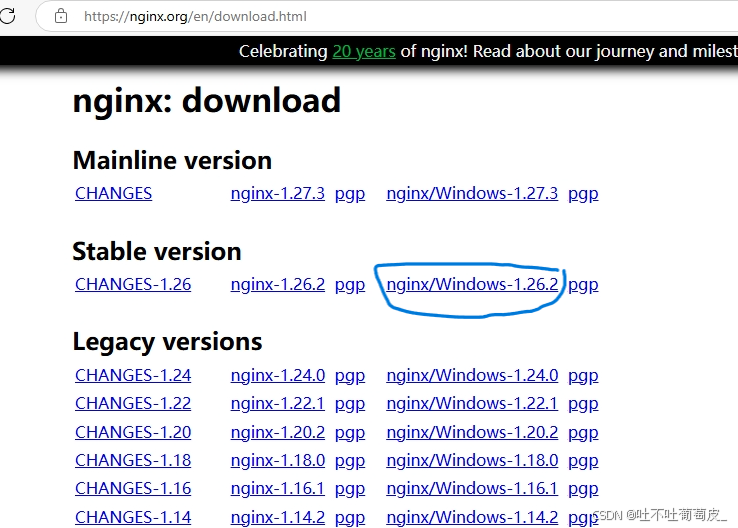The width and height of the screenshot is (738, 528).
Task: Download nginx-1.14.2 source
Action: pyautogui.click(x=278, y=517)
